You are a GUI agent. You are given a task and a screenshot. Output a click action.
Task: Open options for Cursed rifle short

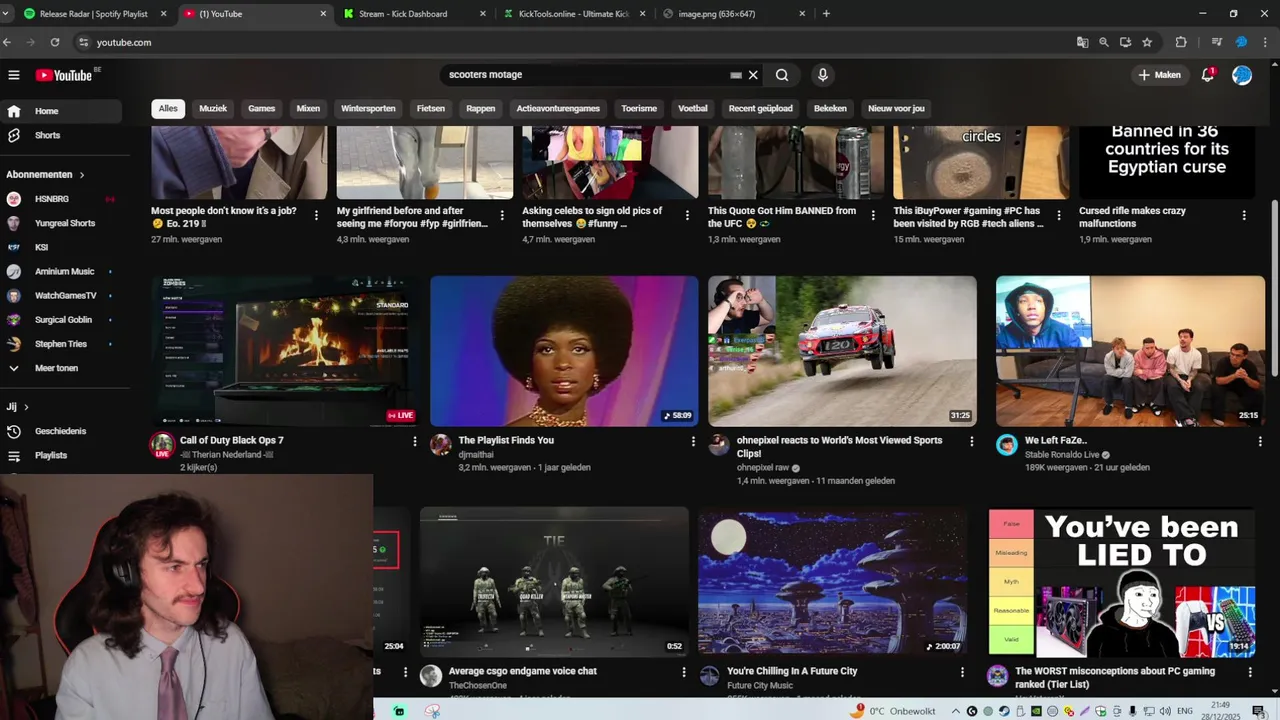click(x=1244, y=215)
